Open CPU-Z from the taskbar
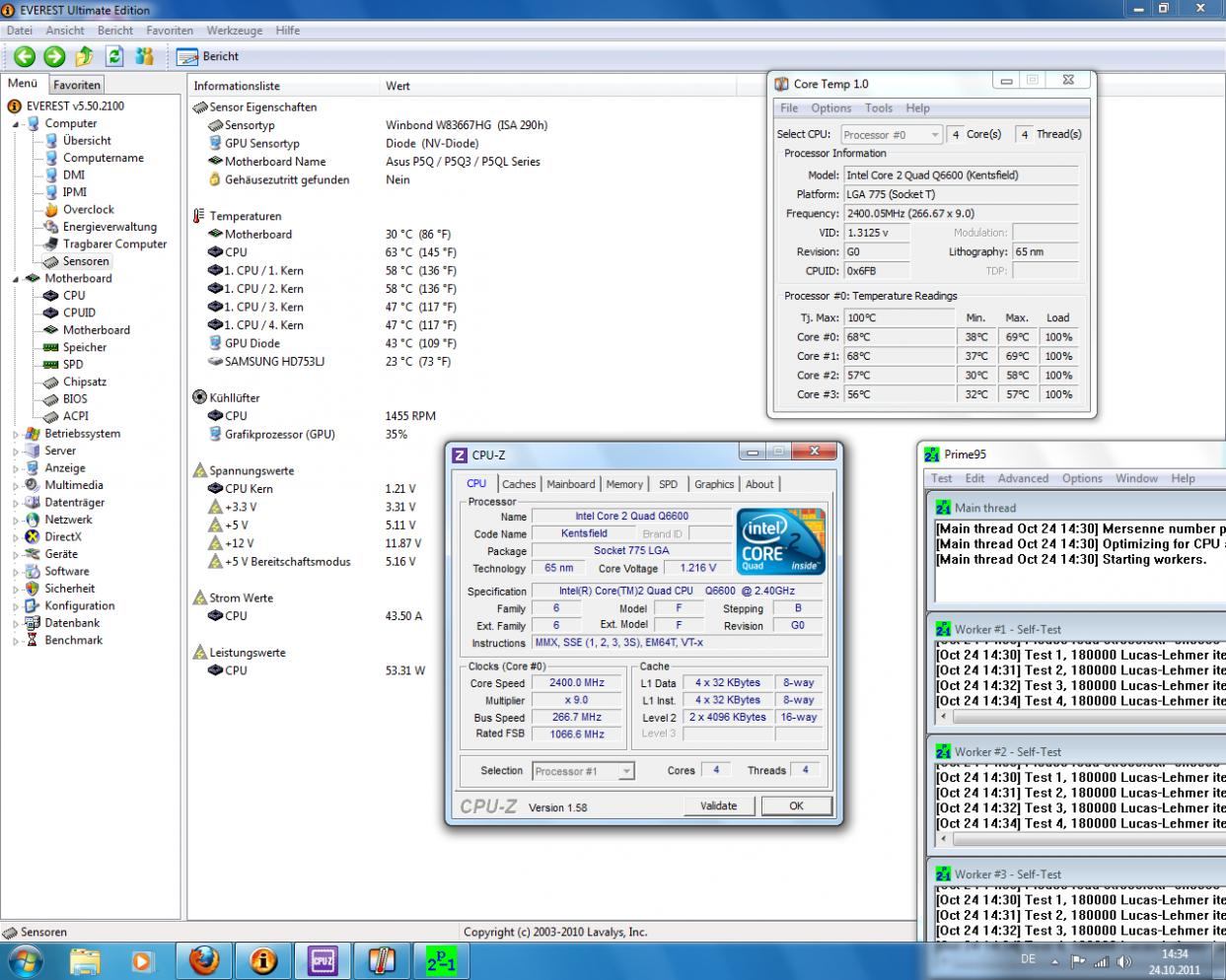1226x980 pixels. tap(323, 960)
